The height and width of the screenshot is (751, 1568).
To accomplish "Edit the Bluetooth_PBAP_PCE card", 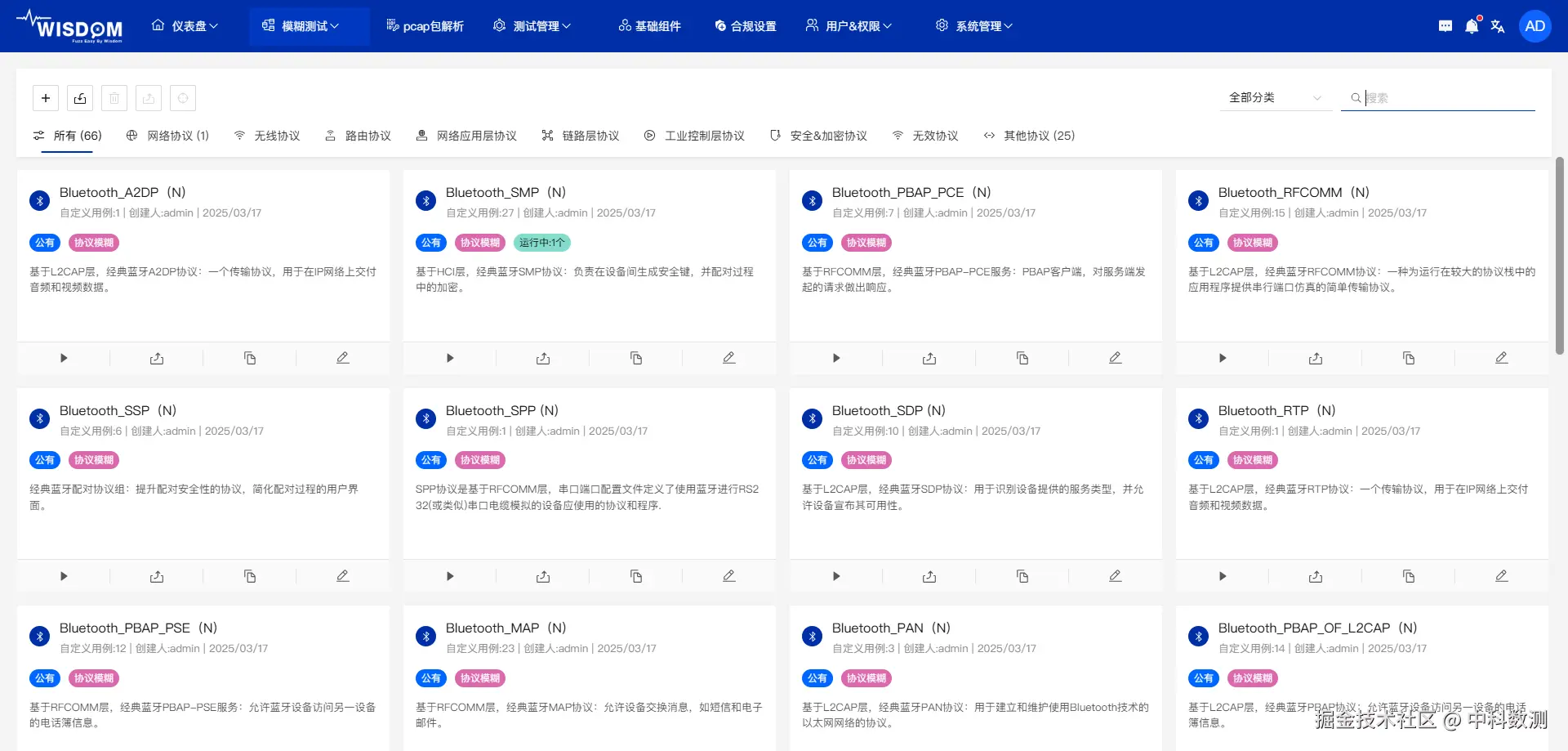I will click(1116, 358).
